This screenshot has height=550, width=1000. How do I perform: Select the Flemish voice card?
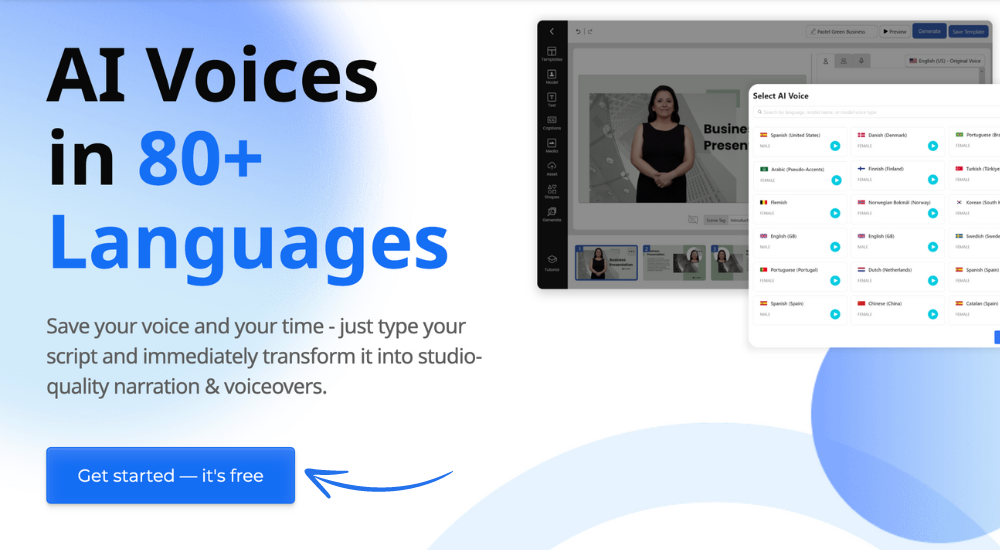(x=800, y=208)
